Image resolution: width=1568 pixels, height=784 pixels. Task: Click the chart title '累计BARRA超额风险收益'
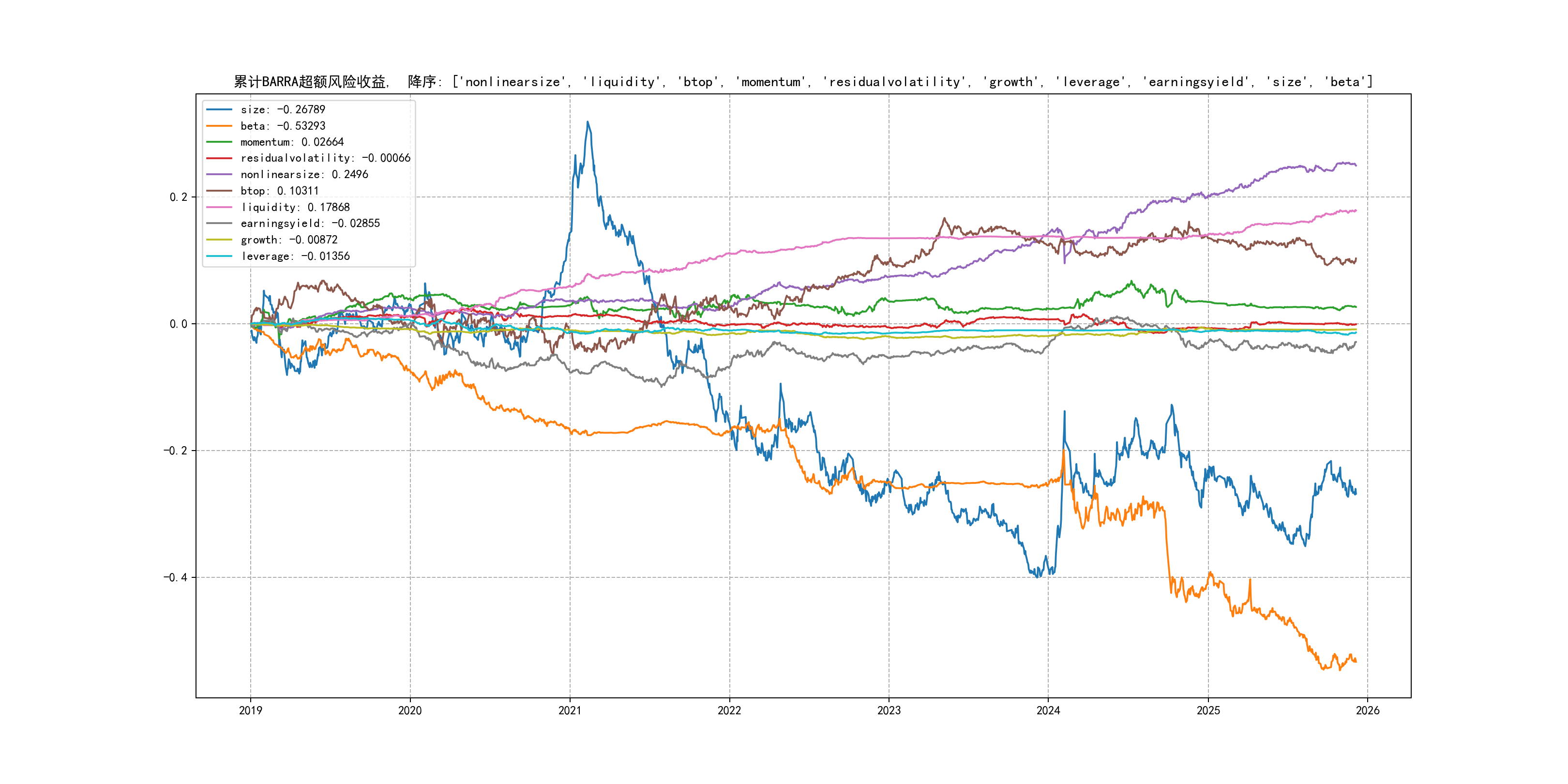click(310, 82)
